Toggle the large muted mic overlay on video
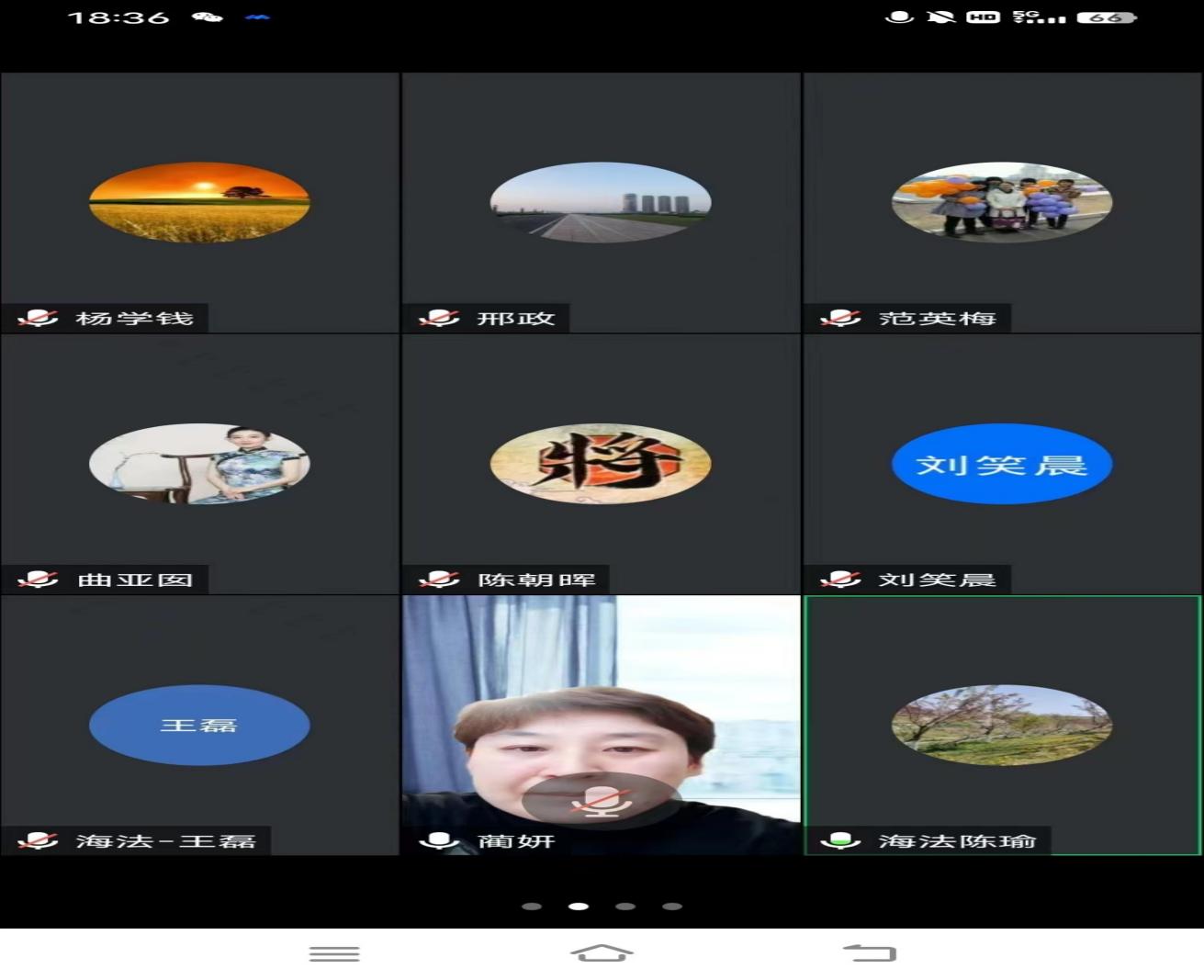 tap(601, 801)
